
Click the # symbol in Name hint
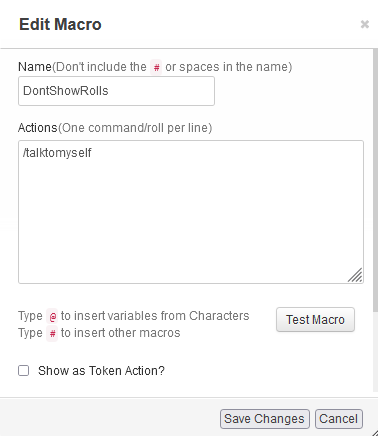click(156, 67)
